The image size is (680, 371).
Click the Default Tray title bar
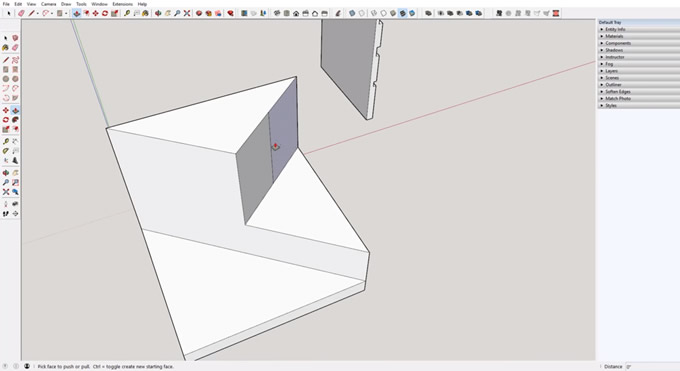[638, 22]
